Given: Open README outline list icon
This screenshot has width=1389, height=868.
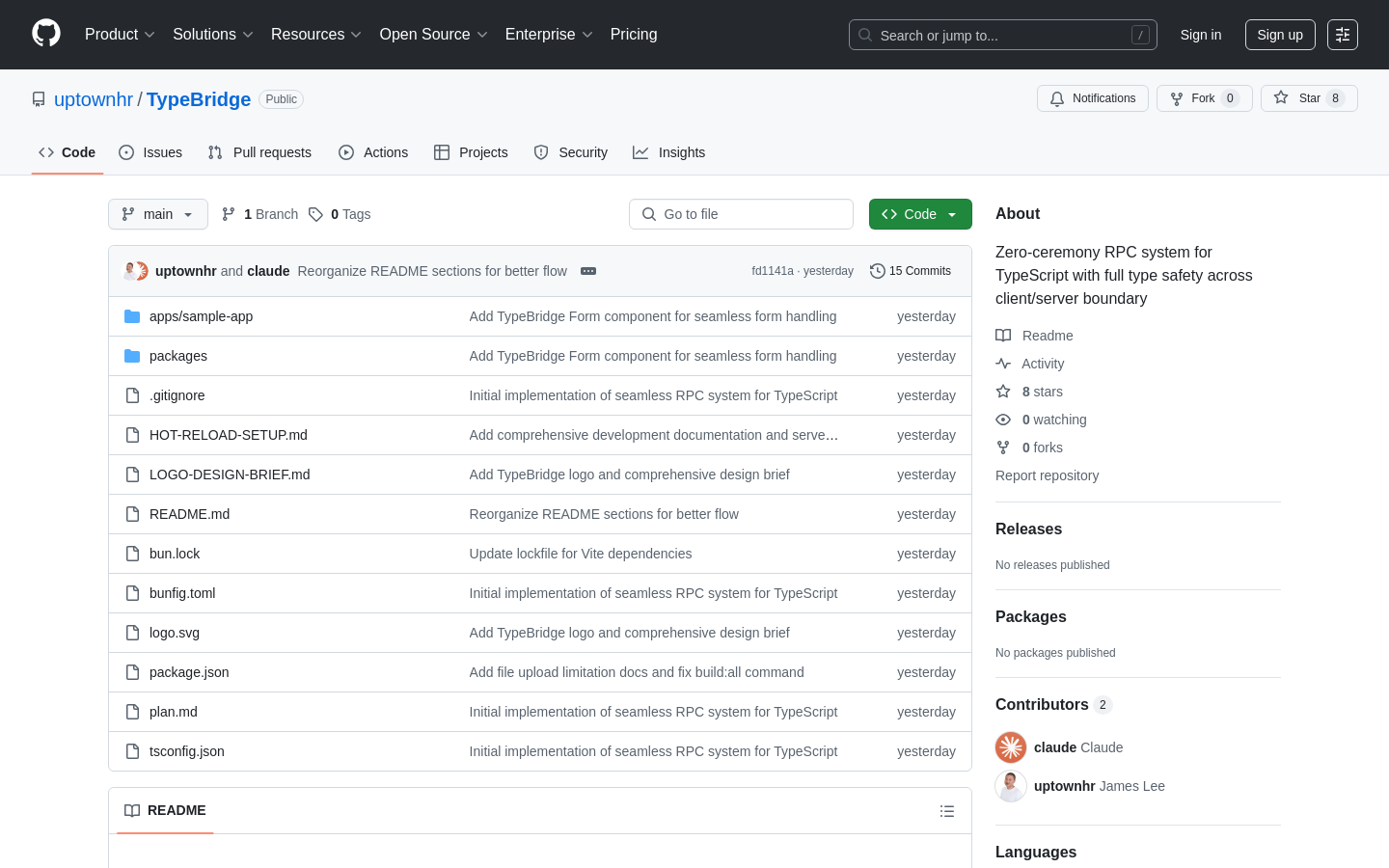Looking at the screenshot, I should [947, 811].
